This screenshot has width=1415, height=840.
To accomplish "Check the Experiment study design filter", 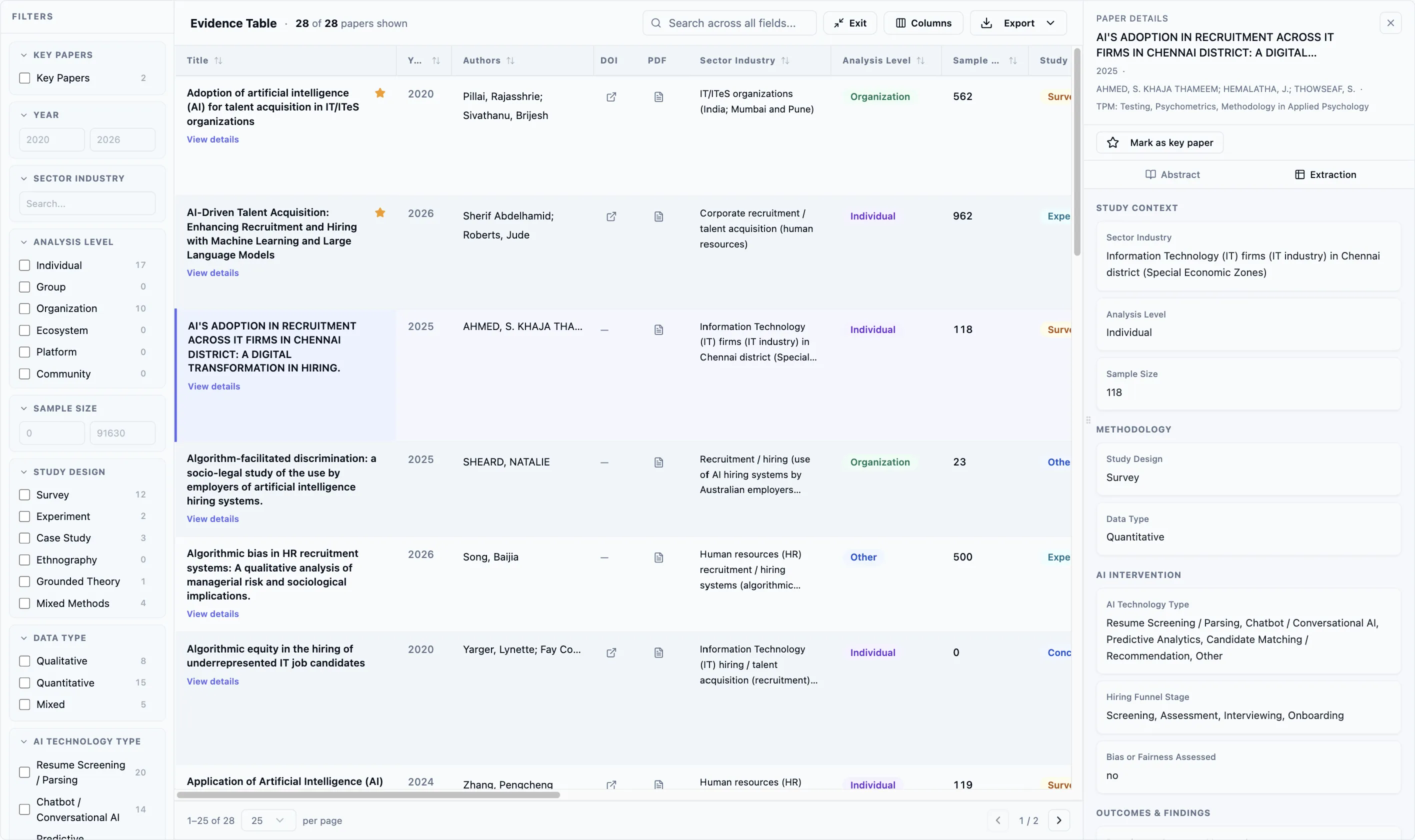I will [24, 516].
